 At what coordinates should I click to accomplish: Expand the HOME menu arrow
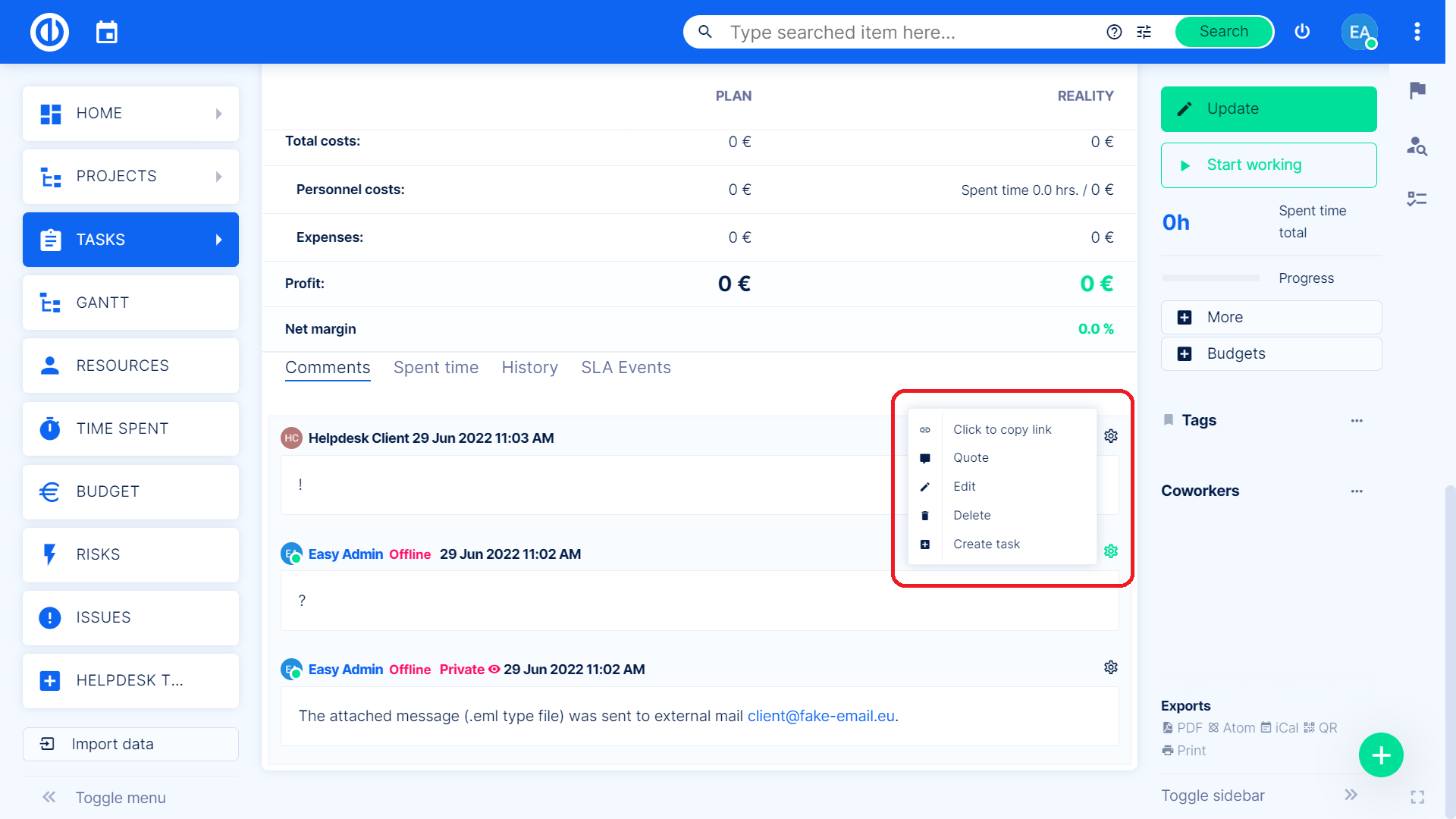click(x=219, y=114)
